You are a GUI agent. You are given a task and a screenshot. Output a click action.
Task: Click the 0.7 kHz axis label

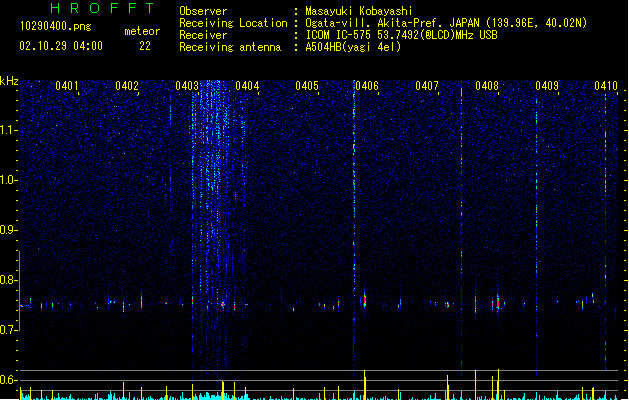click(x=8, y=330)
